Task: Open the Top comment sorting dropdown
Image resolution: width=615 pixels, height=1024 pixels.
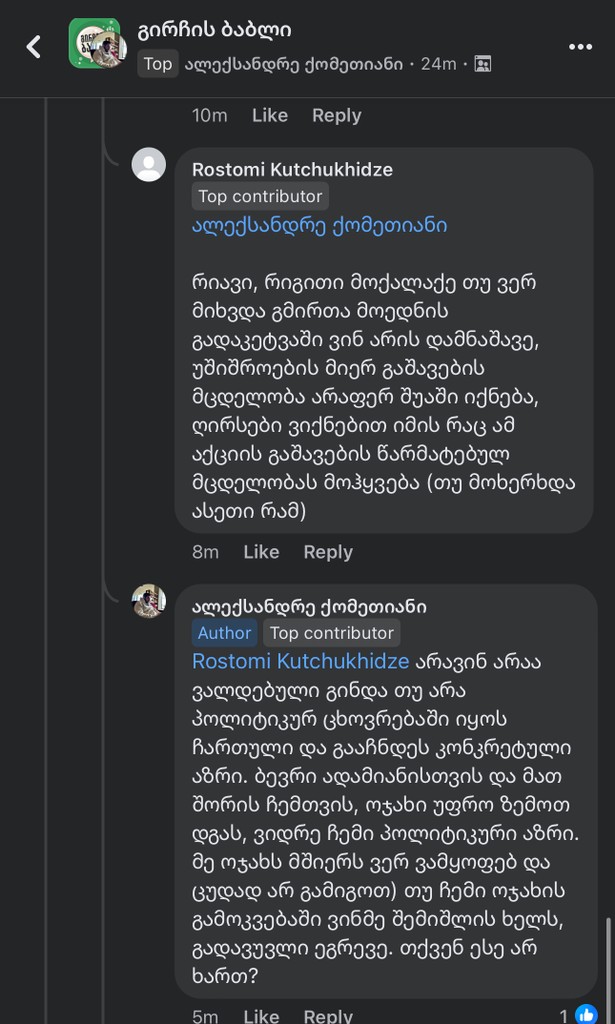Action: [158, 64]
